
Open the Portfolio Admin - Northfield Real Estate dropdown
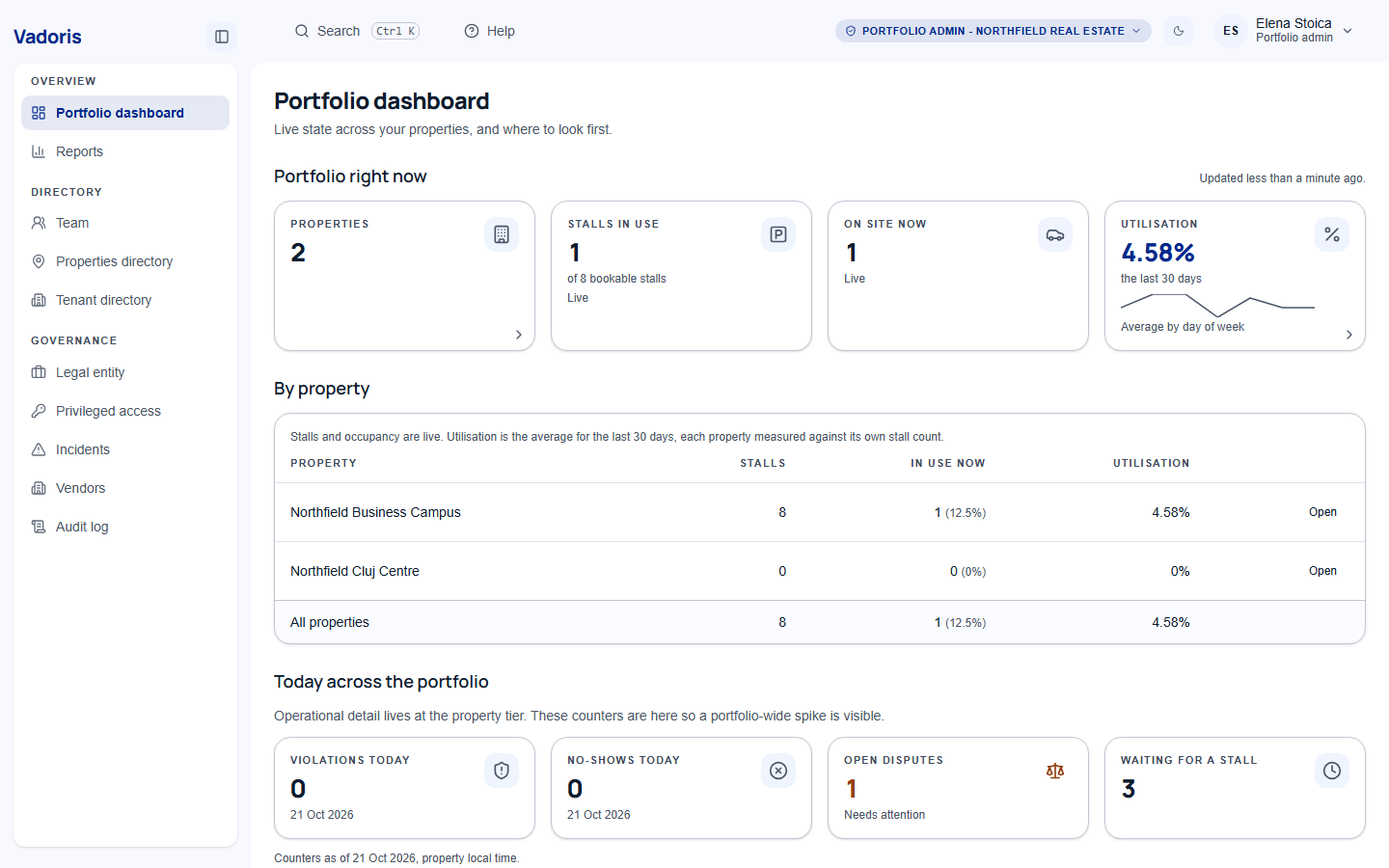click(993, 31)
